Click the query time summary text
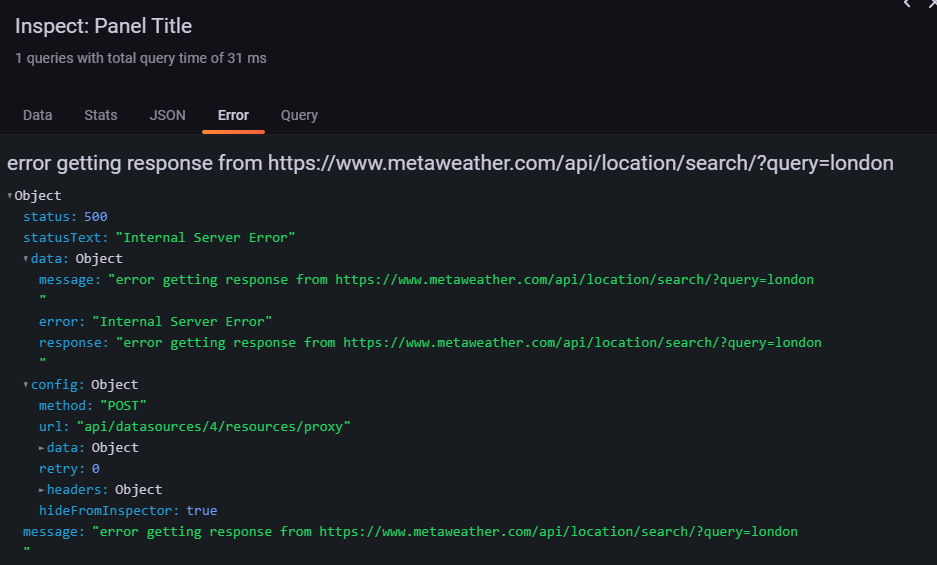This screenshot has width=937, height=565. pyautogui.click(x=140, y=58)
